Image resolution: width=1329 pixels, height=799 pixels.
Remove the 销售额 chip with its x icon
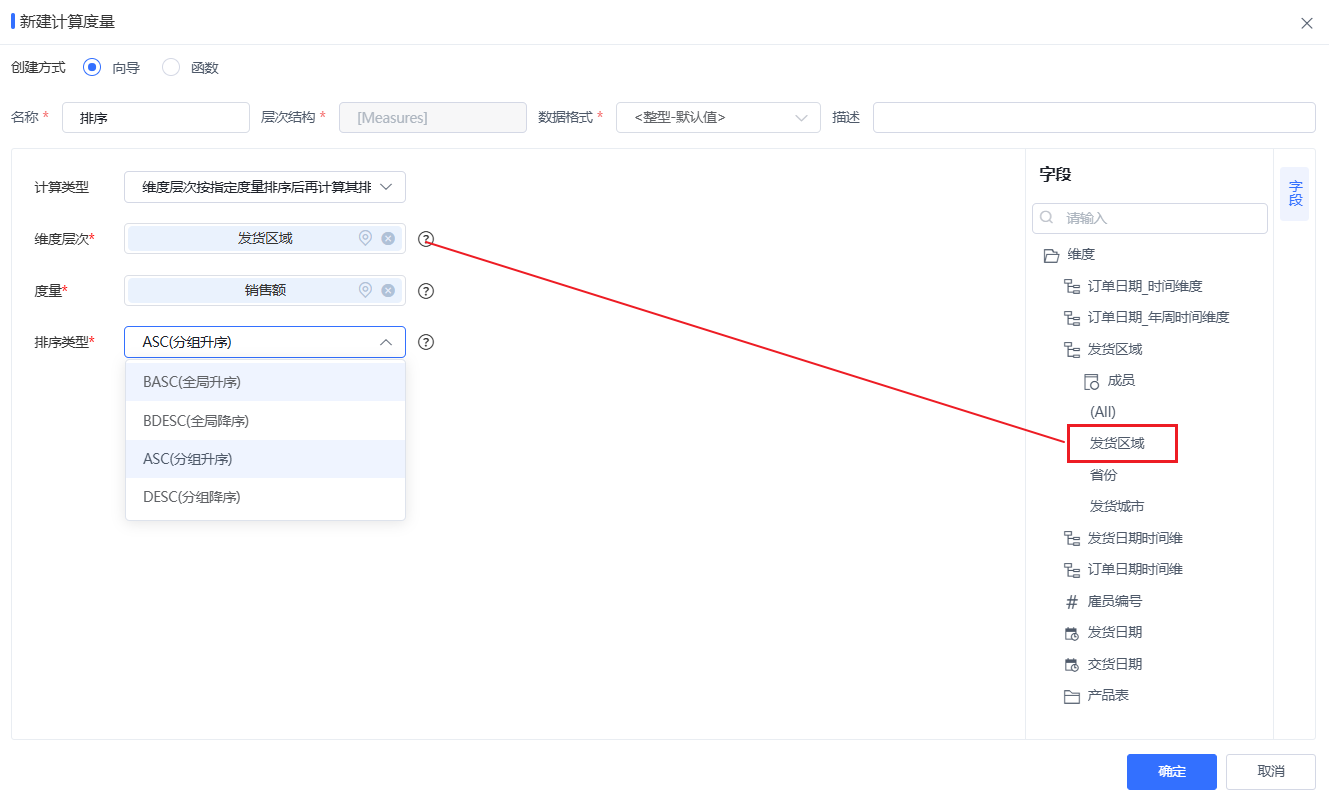[388, 291]
